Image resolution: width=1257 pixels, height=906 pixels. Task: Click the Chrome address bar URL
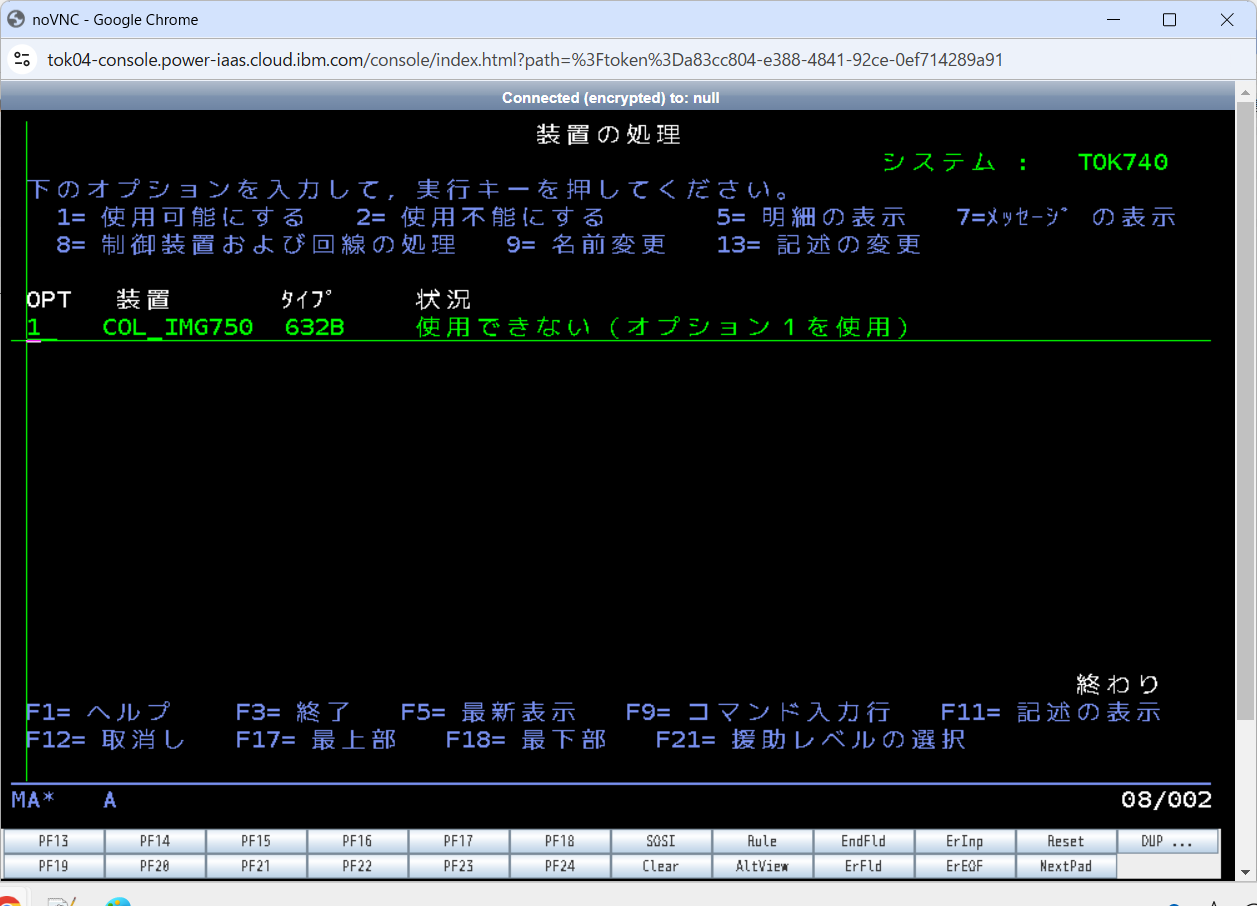click(x=525, y=60)
